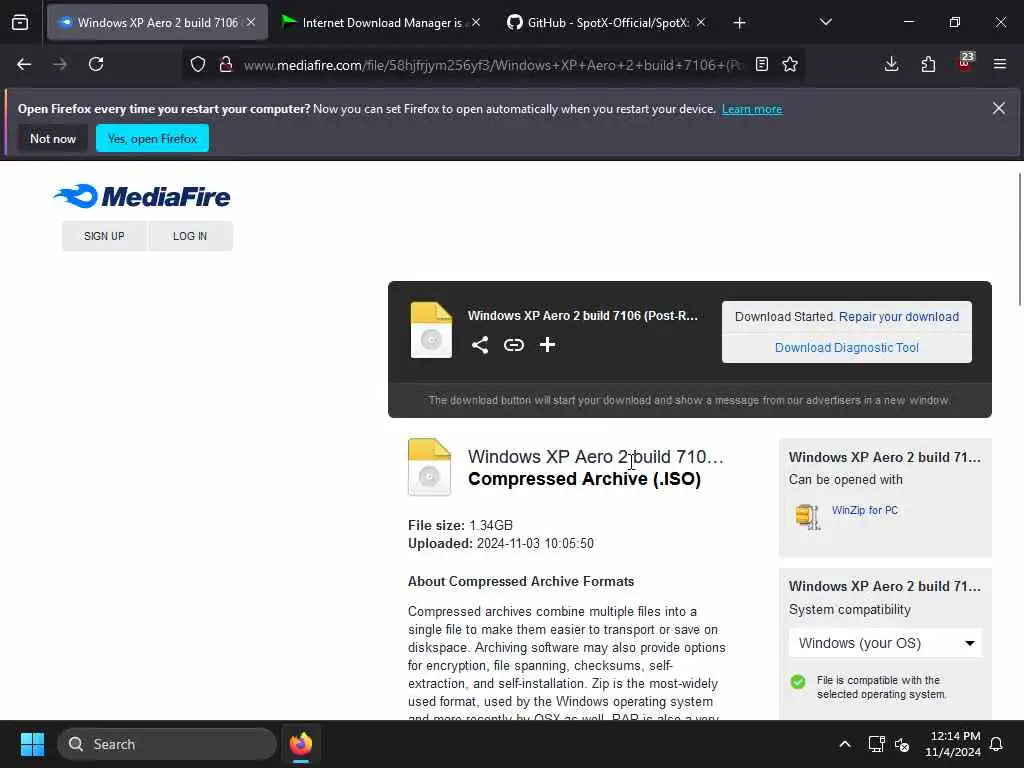List all tabs with the chevron

825,22
